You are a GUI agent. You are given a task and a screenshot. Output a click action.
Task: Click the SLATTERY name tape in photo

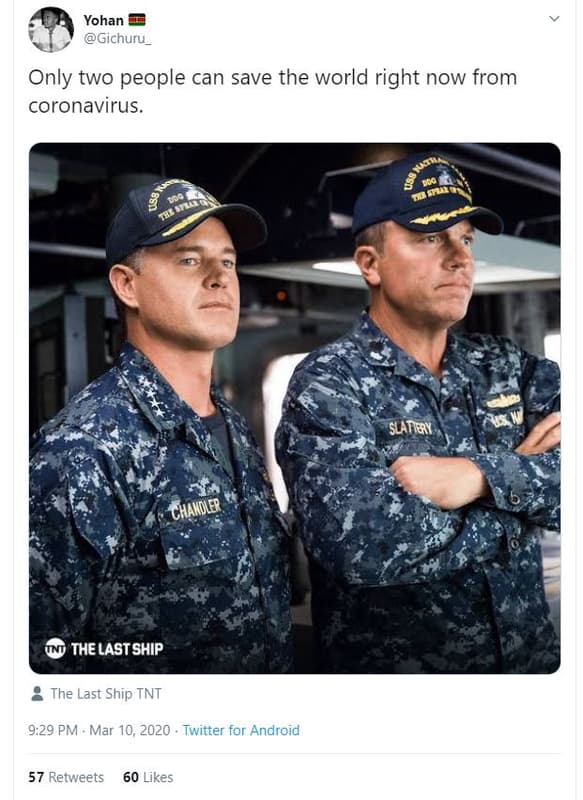411,428
